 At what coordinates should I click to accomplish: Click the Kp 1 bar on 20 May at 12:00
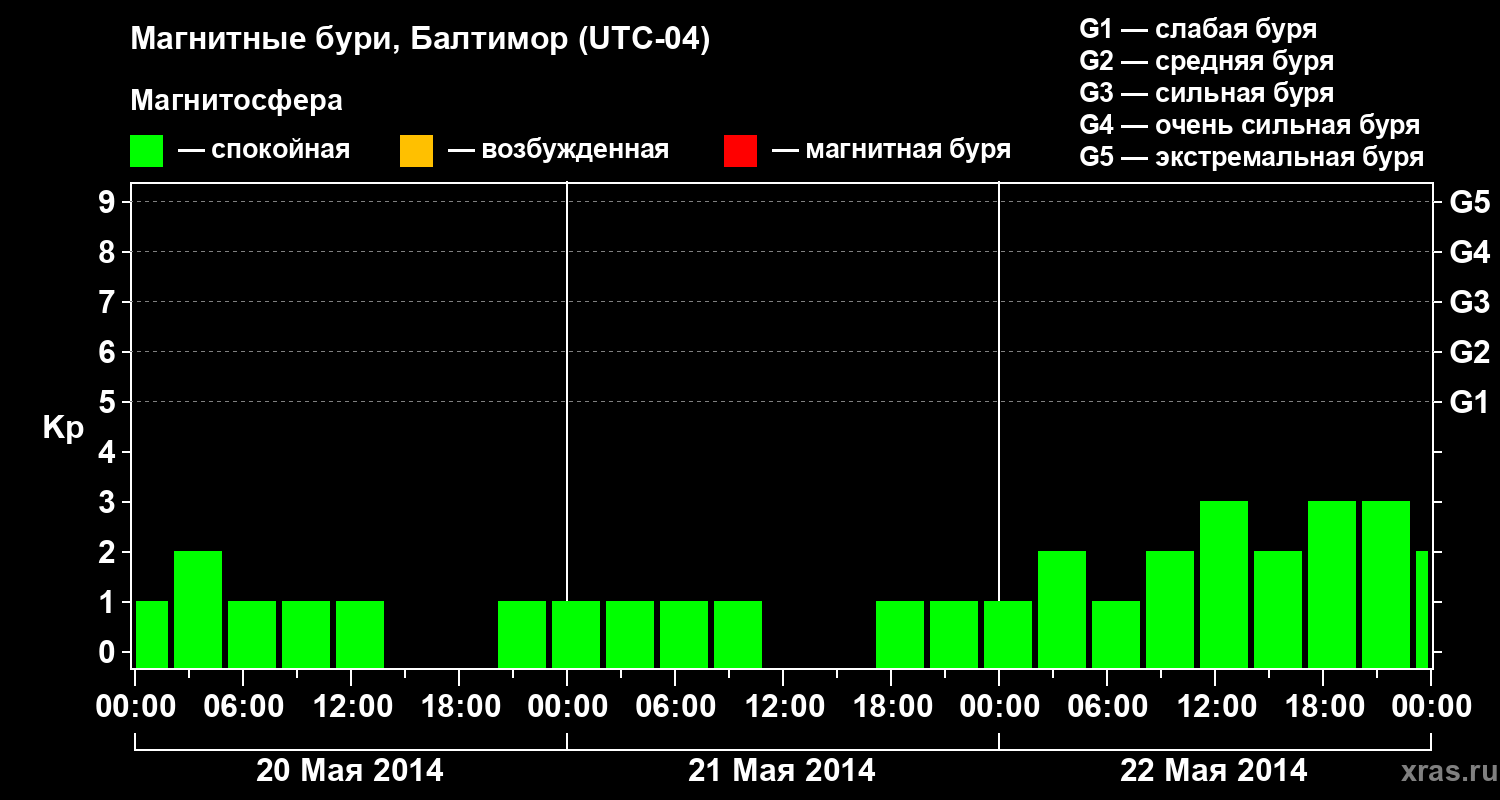(x=360, y=634)
